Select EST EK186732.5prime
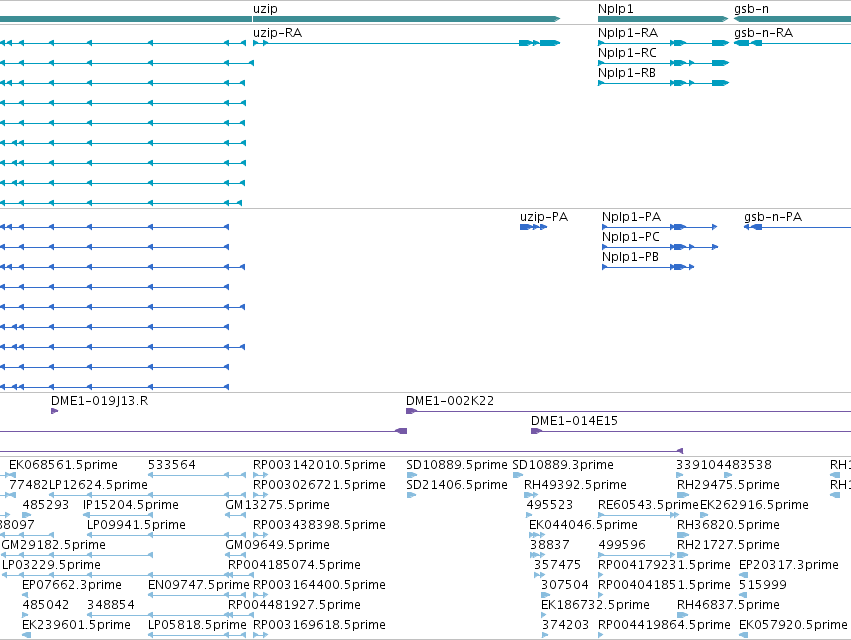Screen dimensions: 851x640 [595, 606]
